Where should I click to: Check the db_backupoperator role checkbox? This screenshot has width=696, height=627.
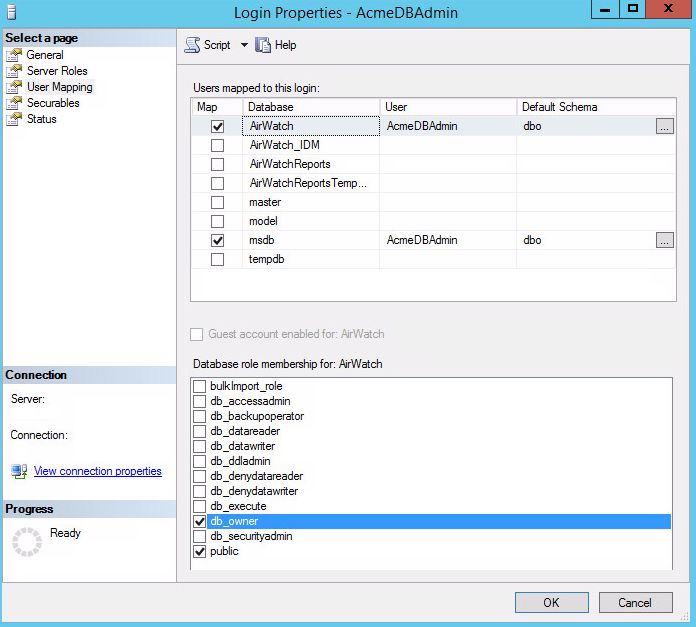click(200, 416)
